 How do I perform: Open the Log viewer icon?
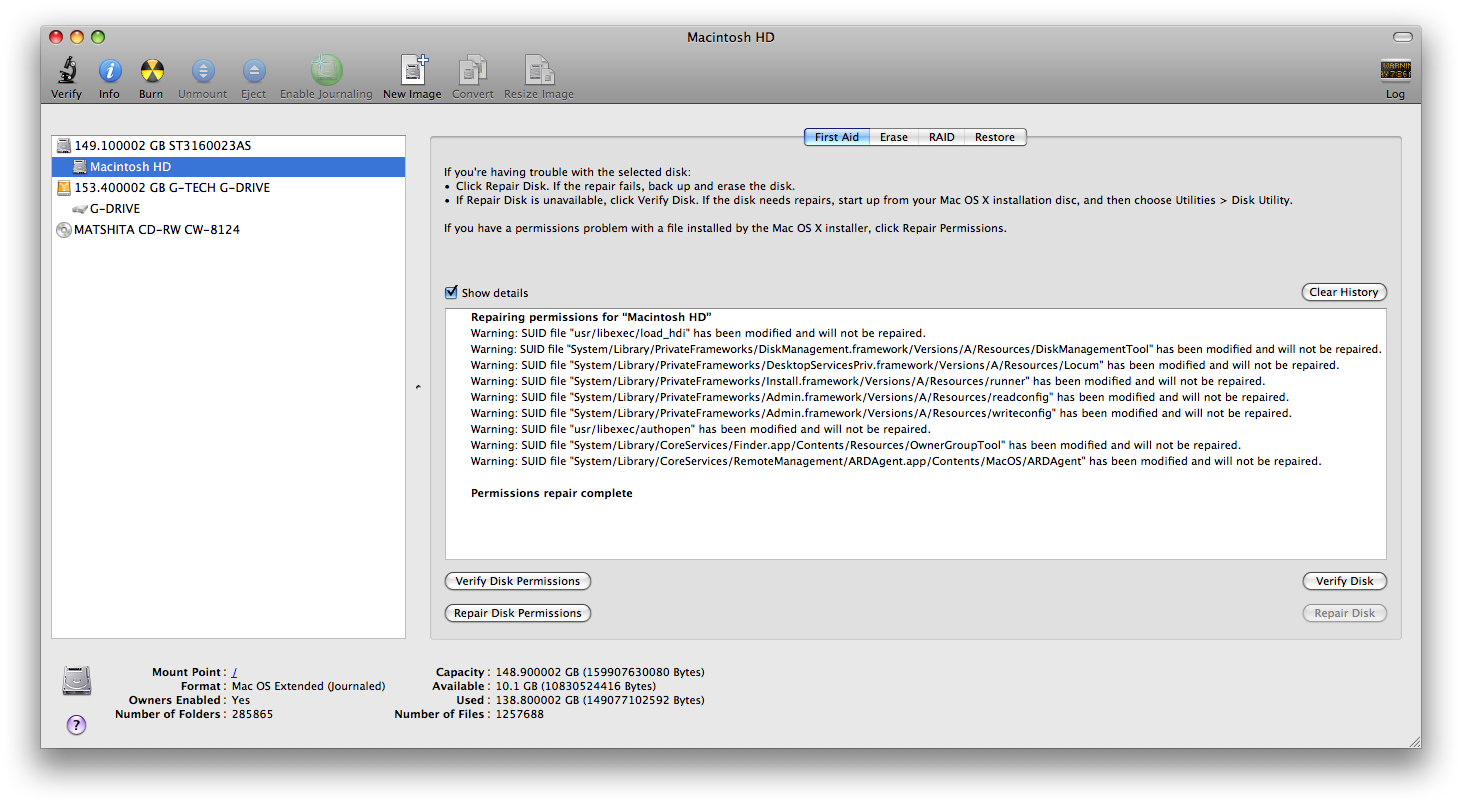(x=1395, y=70)
